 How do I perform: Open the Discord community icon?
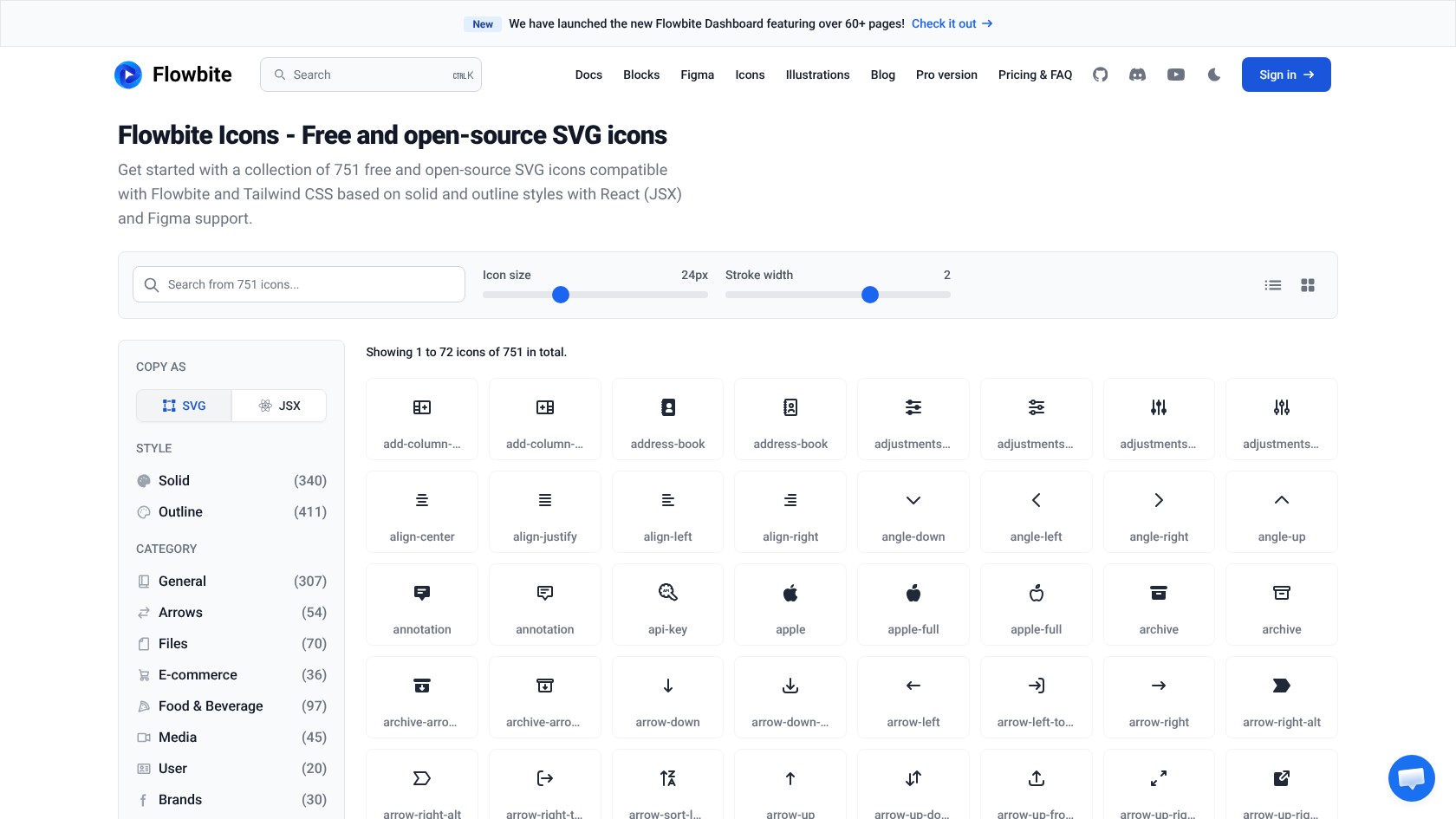tap(1137, 75)
